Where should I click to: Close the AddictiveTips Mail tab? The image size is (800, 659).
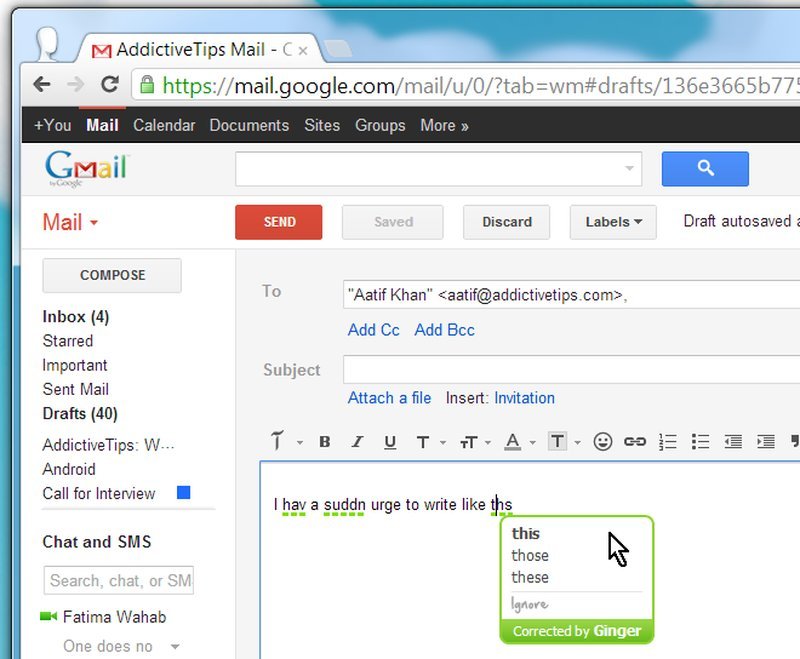[303, 51]
